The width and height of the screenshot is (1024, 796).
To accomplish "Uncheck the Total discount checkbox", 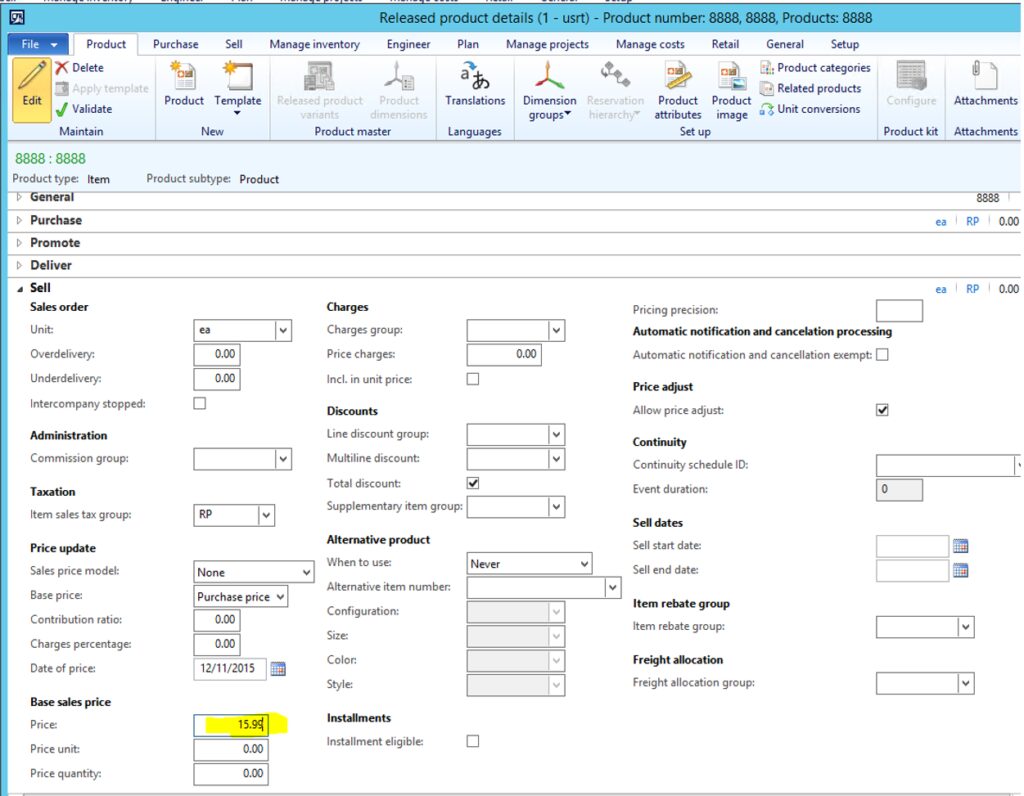I will click(473, 483).
